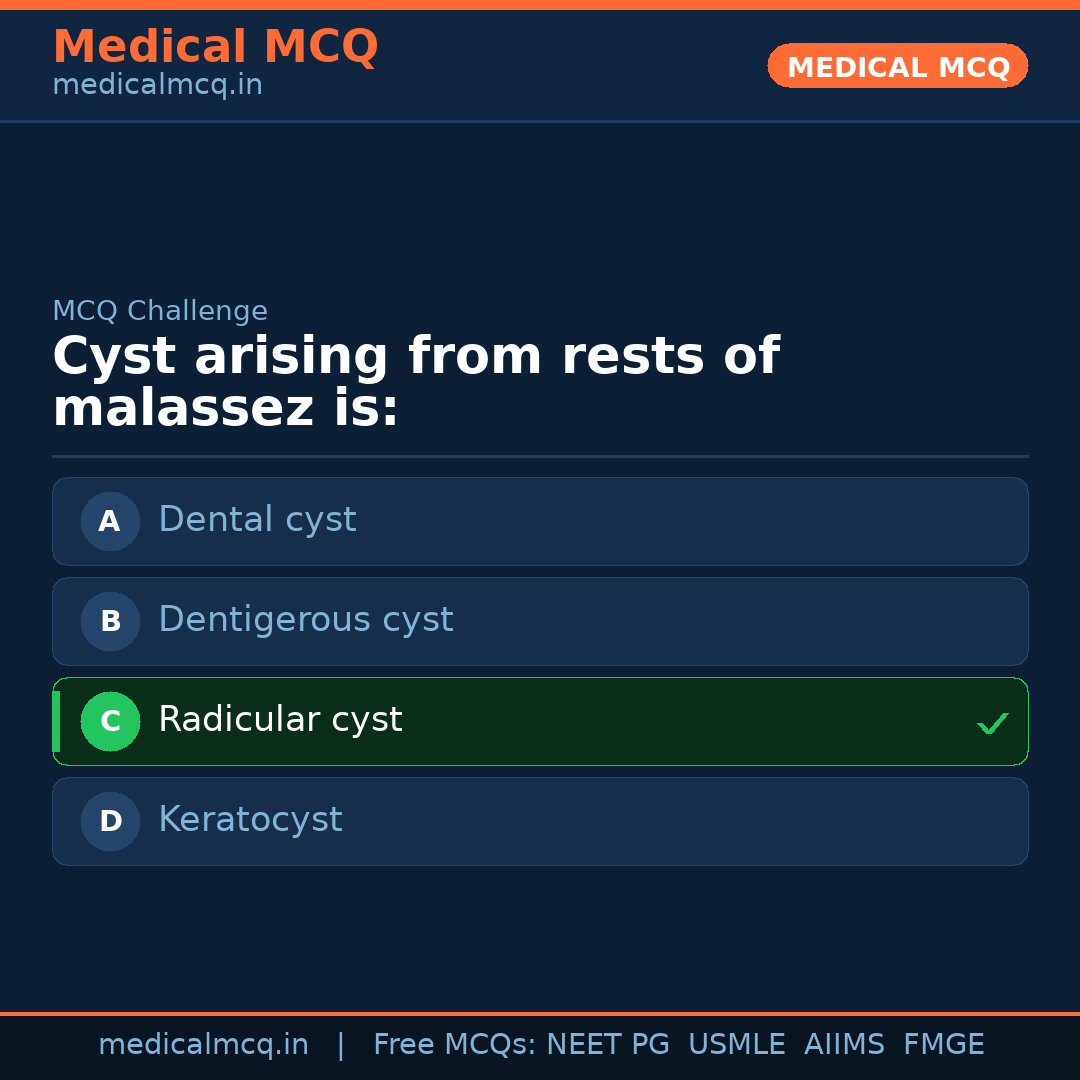The height and width of the screenshot is (1080, 1080).
Task: Click the circular A option badge
Action: click(x=110, y=521)
